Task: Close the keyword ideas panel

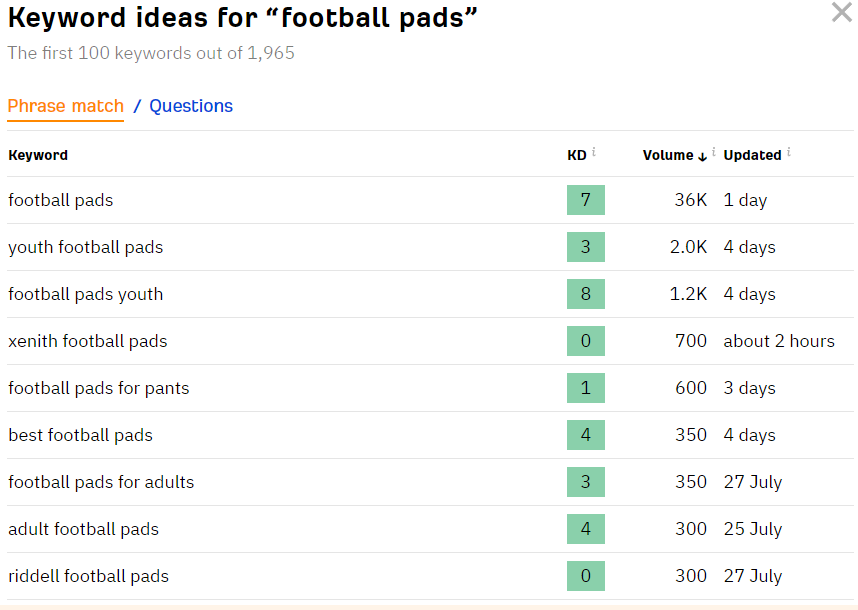Action: (x=841, y=13)
